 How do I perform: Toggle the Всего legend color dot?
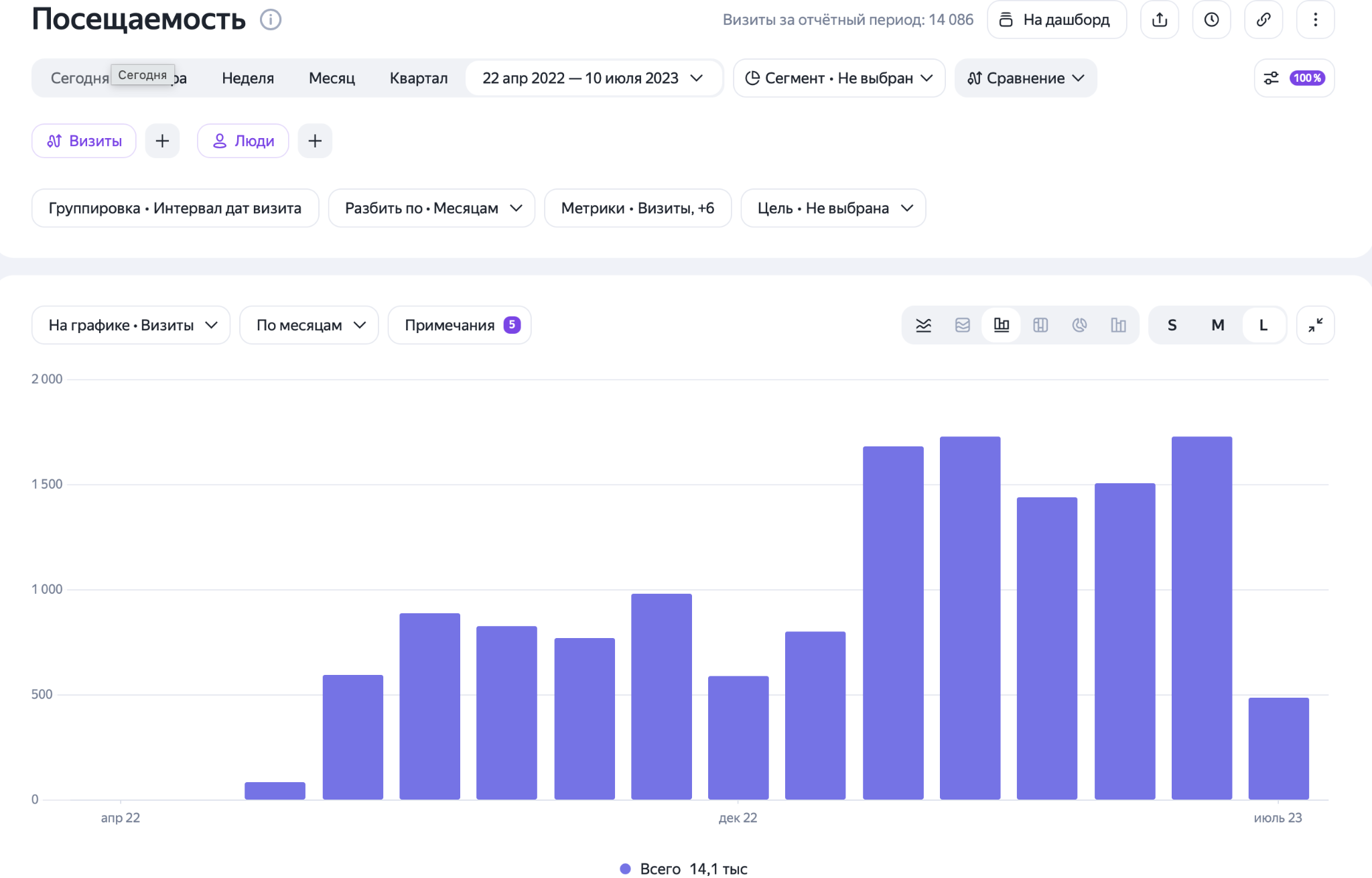point(626,869)
